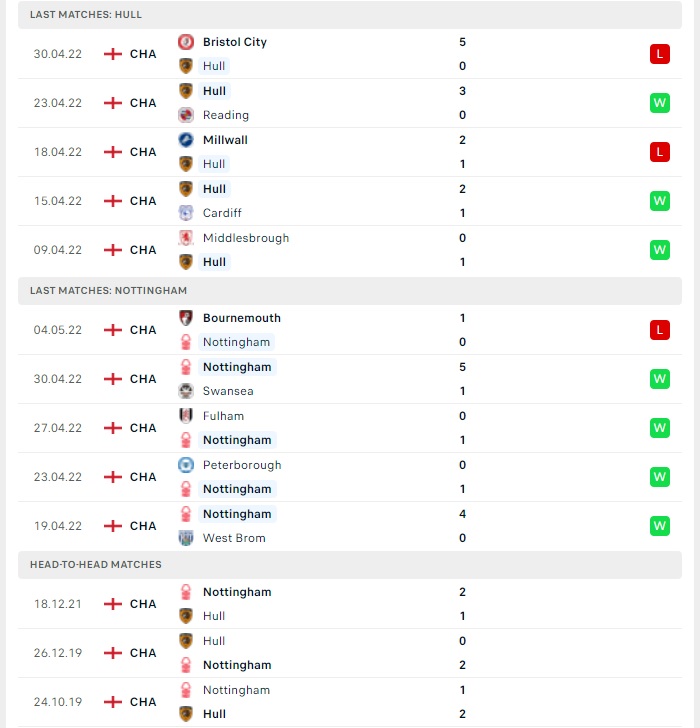Click the Cardiff club crest
The width and height of the screenshot is (700, 728).
(186, 213)
